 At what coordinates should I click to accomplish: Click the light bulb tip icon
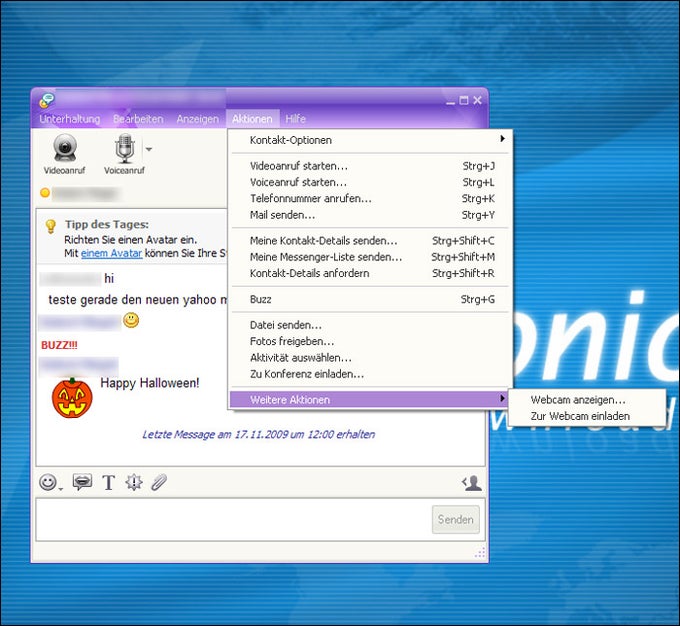tap(51, 226)
